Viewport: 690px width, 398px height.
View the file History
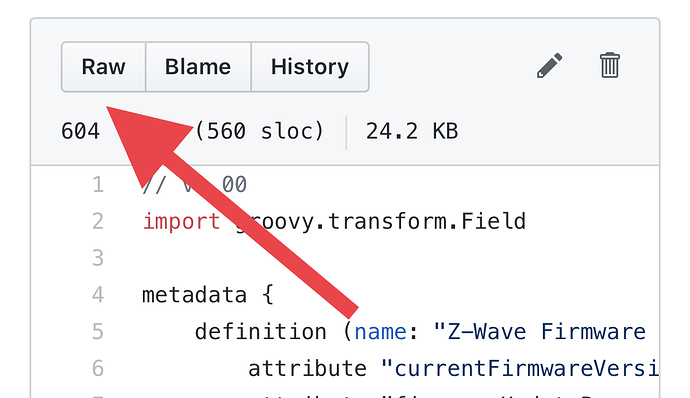click(310, 67)
